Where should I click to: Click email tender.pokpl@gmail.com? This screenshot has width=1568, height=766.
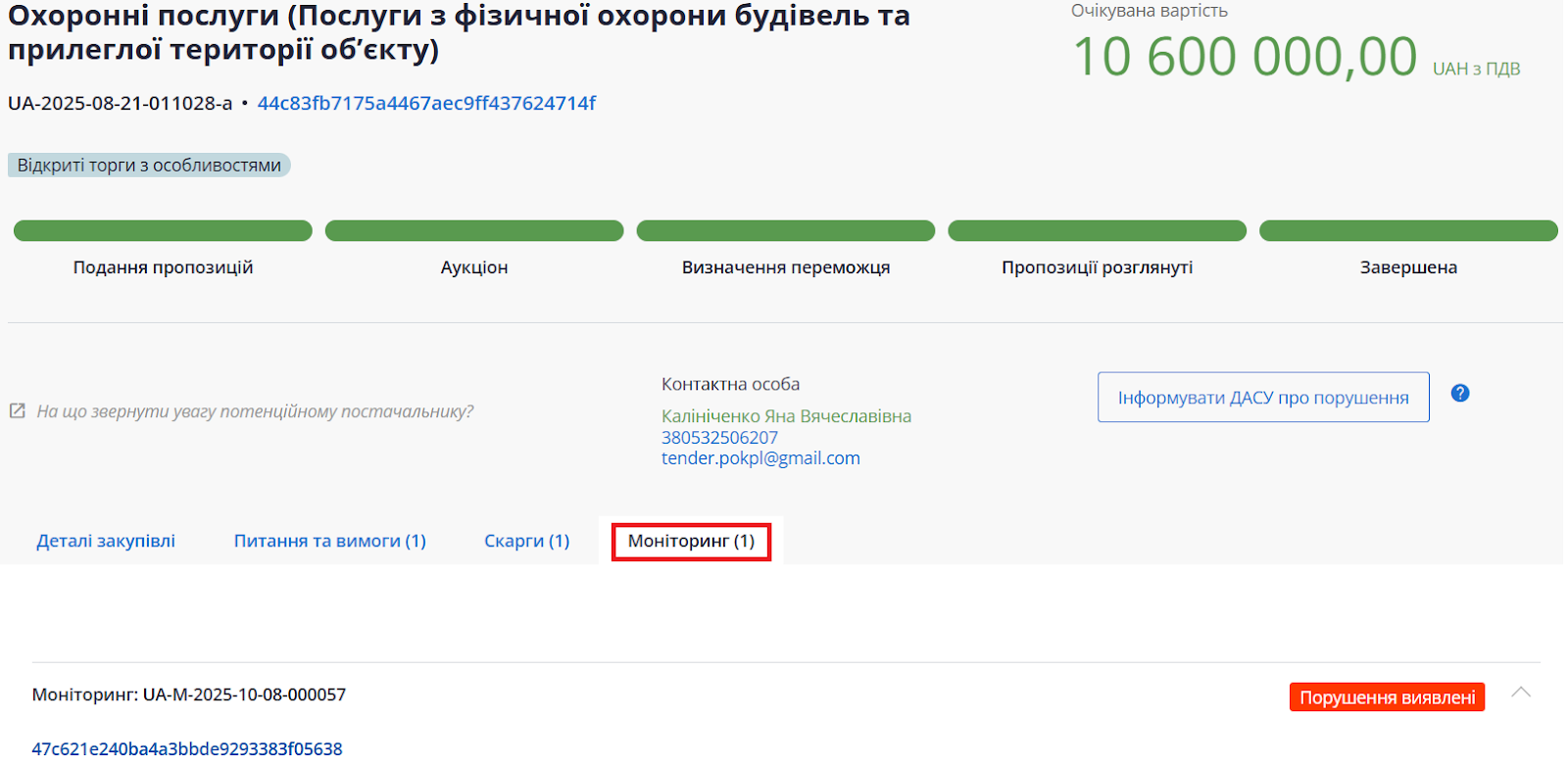[760, 458]
